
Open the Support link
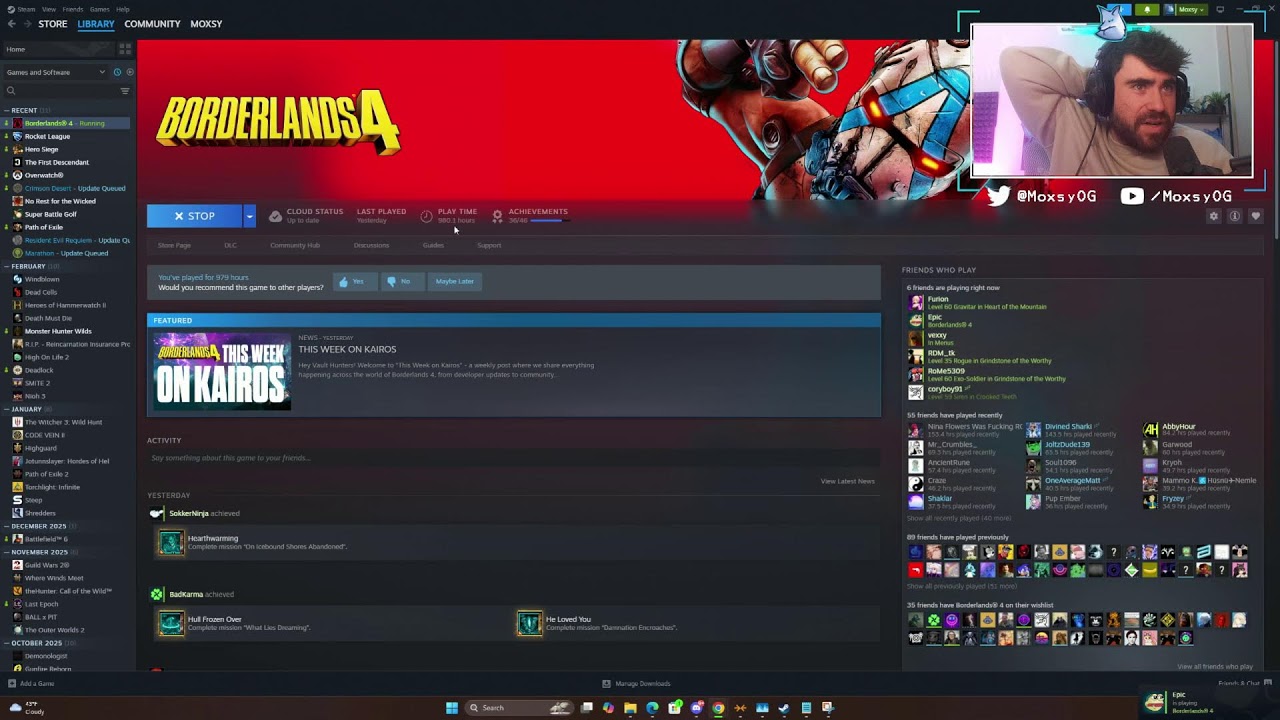tap(489, 245)
